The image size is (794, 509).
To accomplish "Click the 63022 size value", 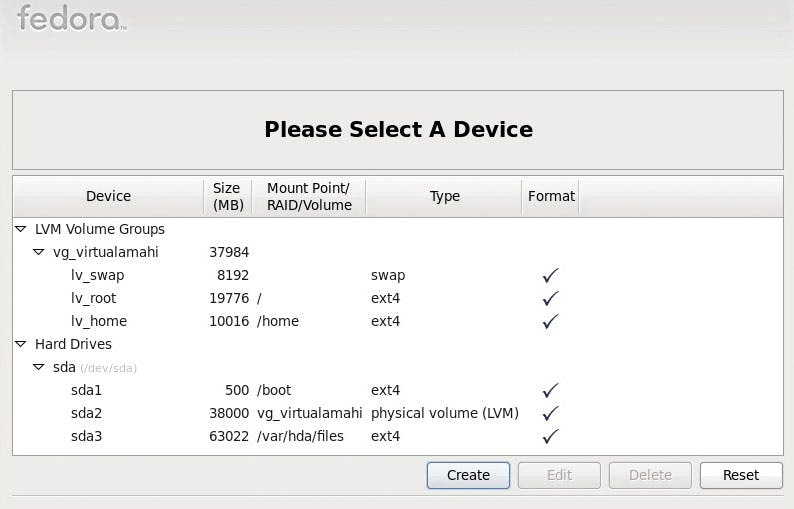I will click(229, 436).
